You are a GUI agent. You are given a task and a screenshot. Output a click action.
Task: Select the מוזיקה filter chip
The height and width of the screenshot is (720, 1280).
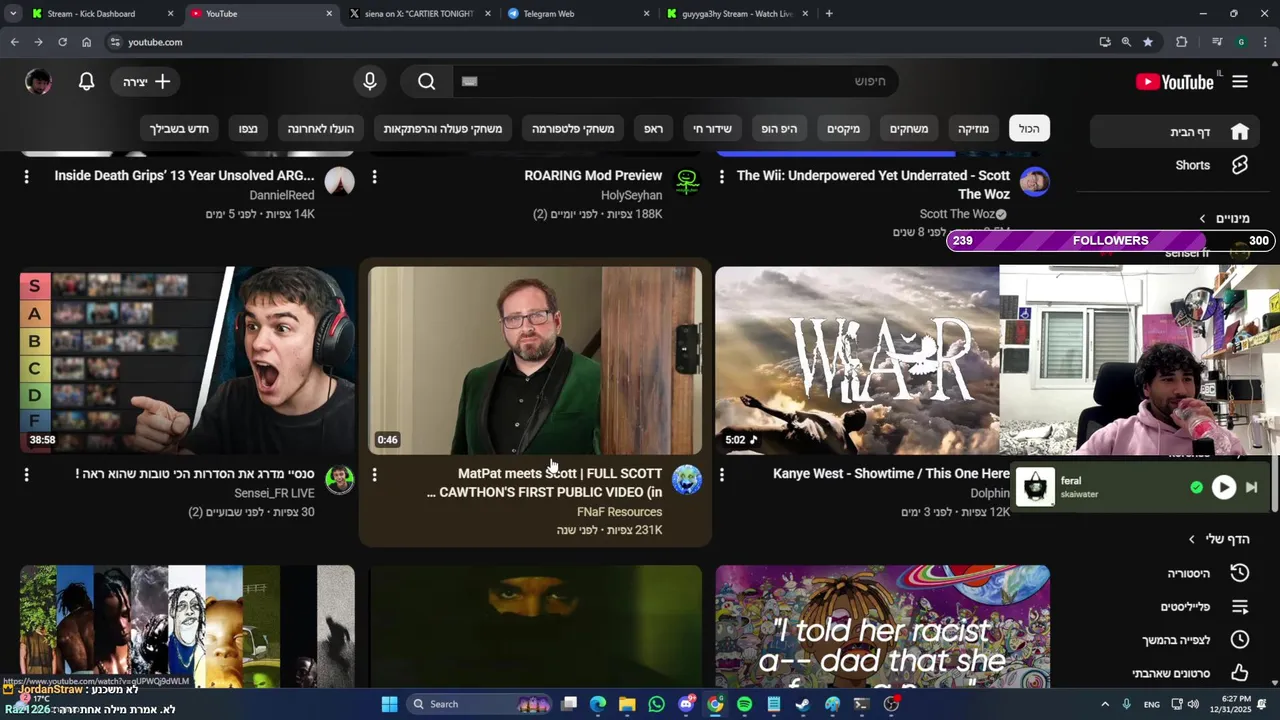coord(973,129)
